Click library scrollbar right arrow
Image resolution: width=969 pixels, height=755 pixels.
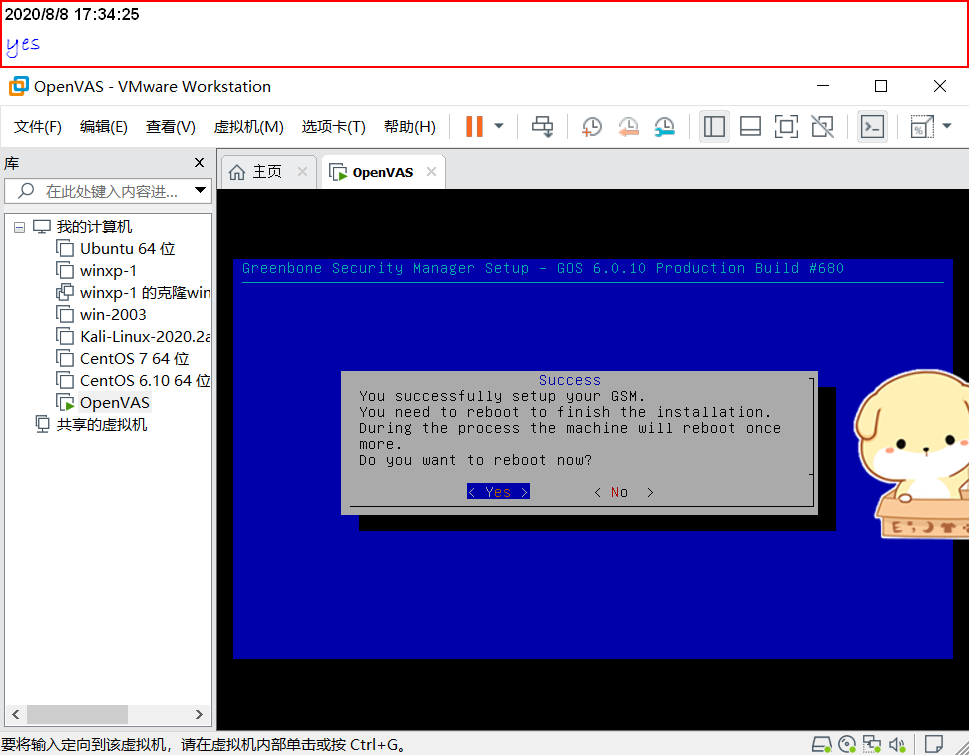(199, 714)
